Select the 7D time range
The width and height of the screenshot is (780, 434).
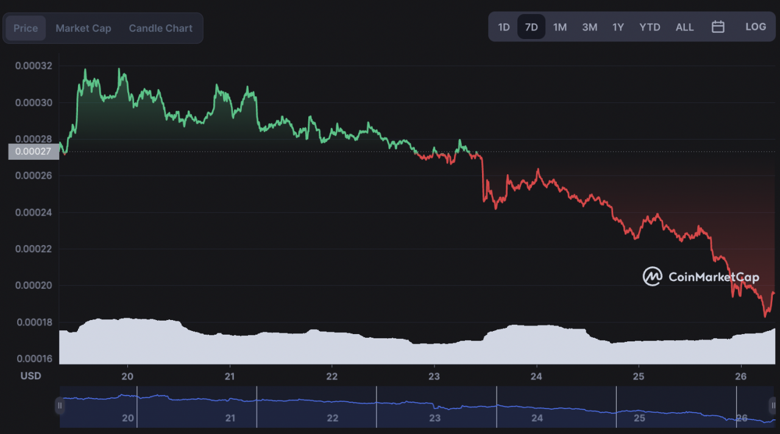[x=531, y=27]
